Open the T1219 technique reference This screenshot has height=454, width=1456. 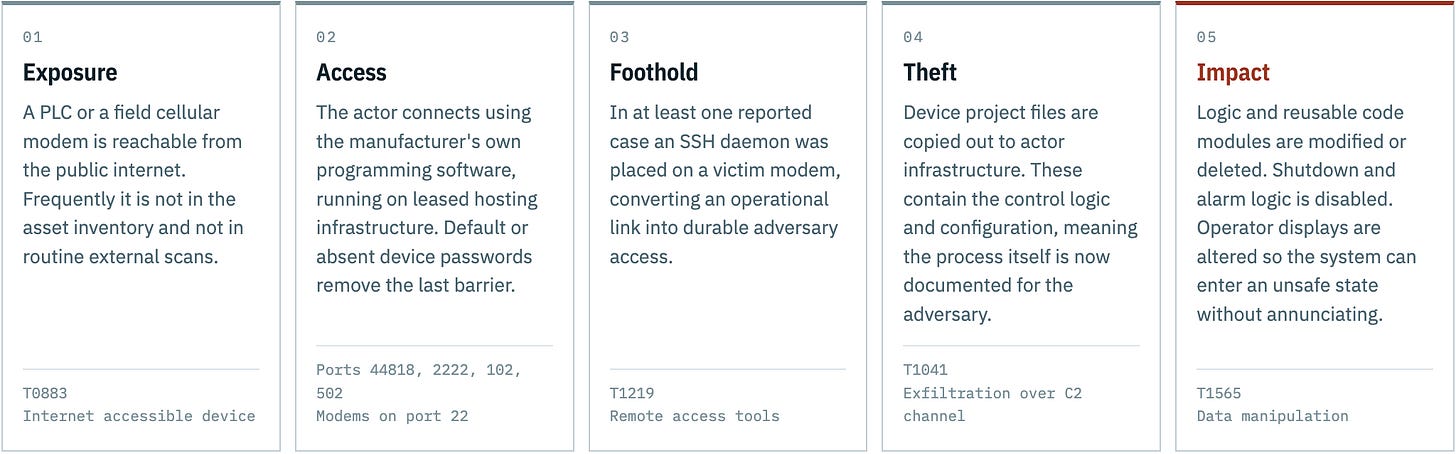pos(632,394)
